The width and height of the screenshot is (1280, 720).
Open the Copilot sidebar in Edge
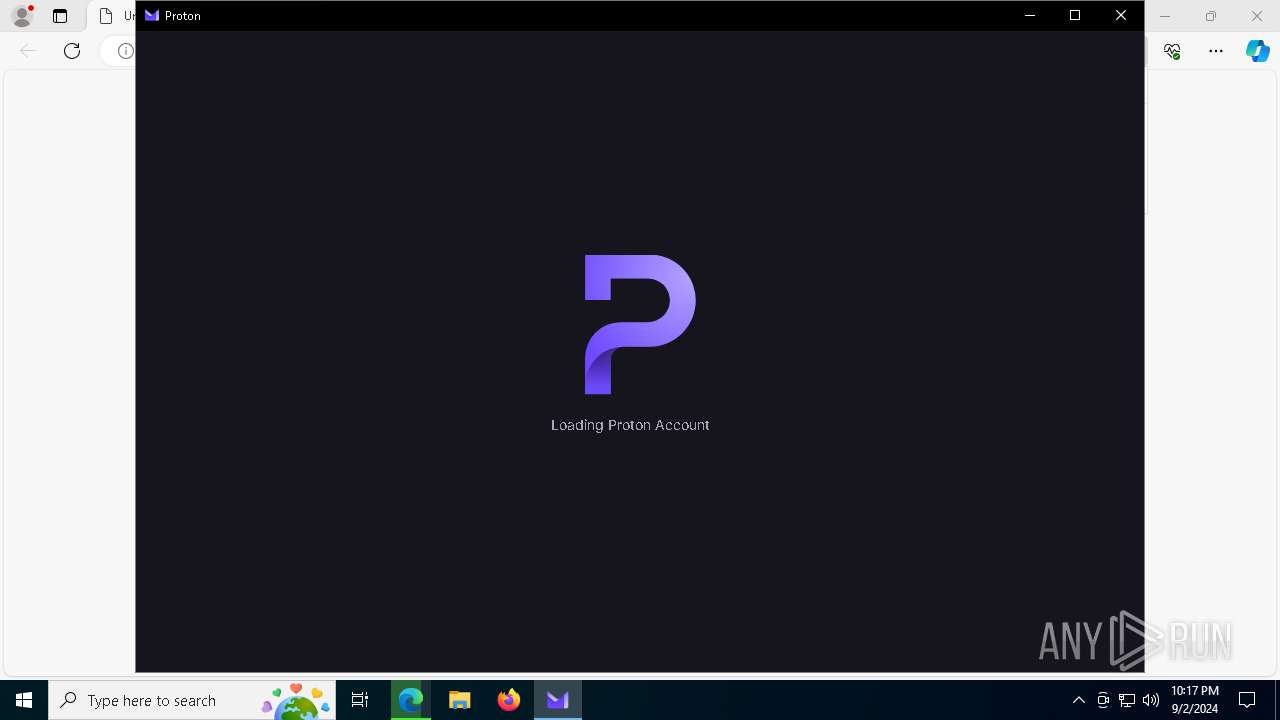(x=1257, y=51)
